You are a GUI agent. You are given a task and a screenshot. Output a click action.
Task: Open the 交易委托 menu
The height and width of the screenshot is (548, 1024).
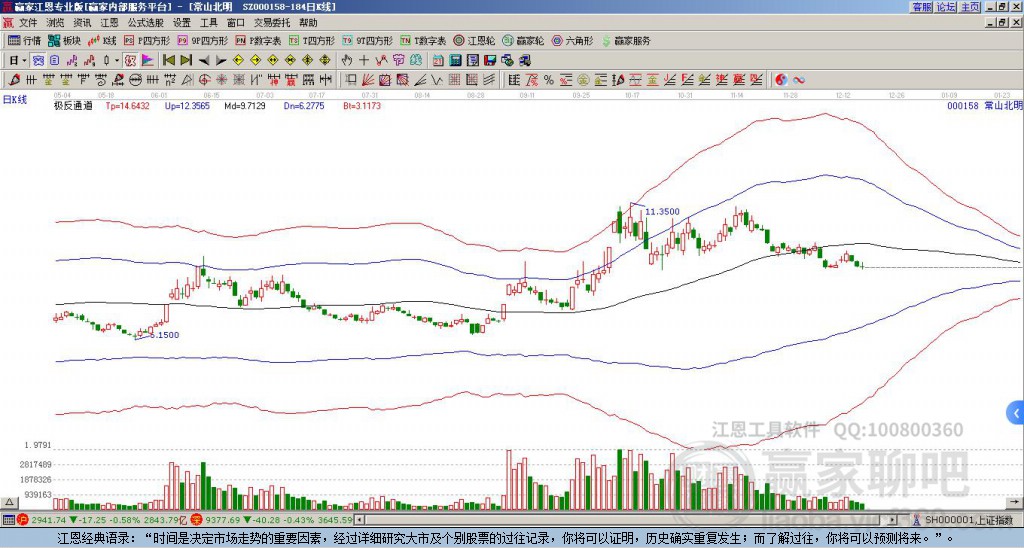(272, 23)
